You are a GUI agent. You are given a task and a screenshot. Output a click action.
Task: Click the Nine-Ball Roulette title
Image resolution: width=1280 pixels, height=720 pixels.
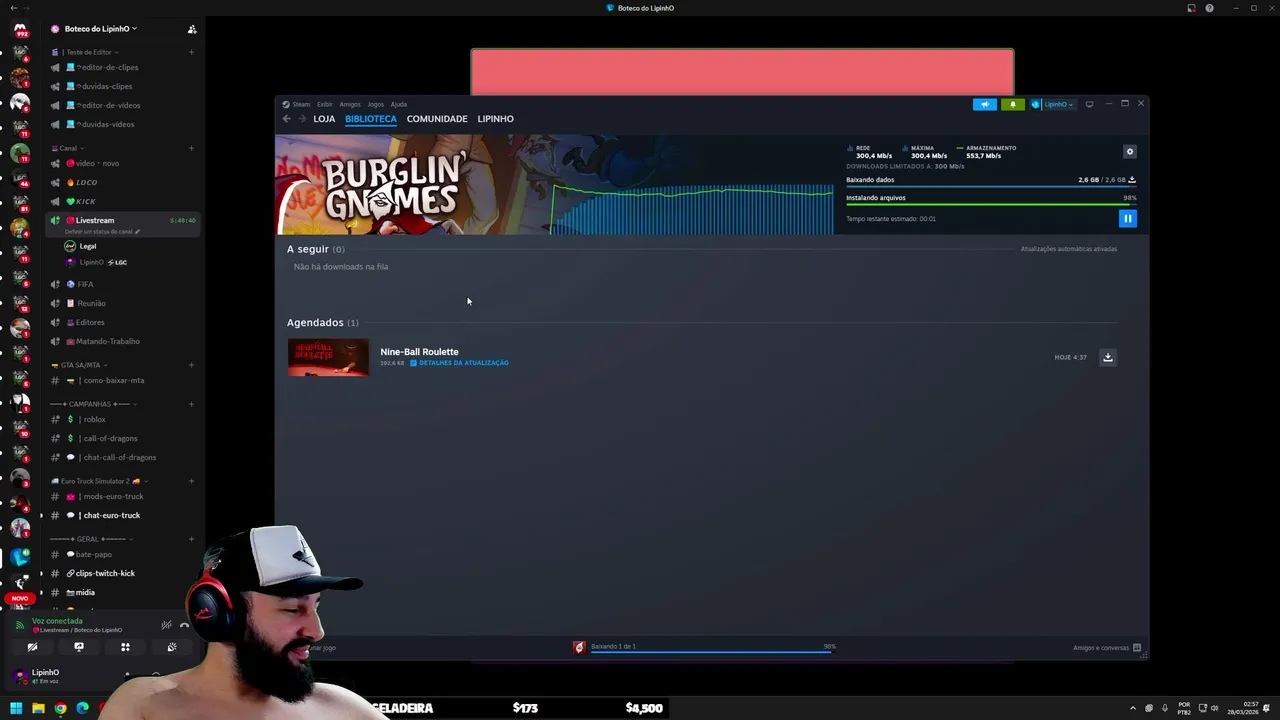419,352
